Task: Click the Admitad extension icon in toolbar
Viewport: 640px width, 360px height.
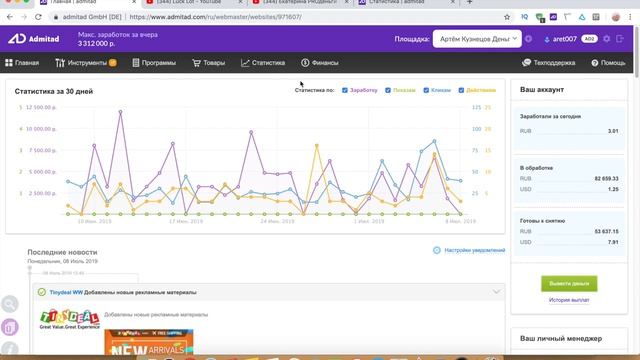Action: click(553, 17)
